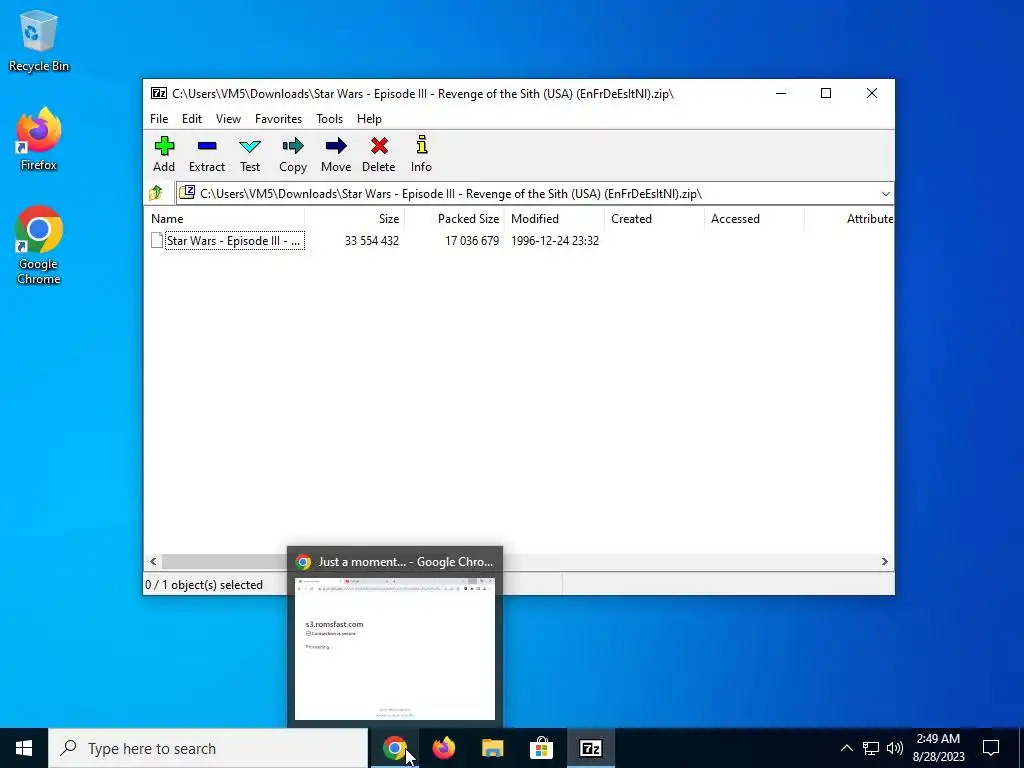Click the taskbar search box
Screen dimensions: 1024x768
208,748
